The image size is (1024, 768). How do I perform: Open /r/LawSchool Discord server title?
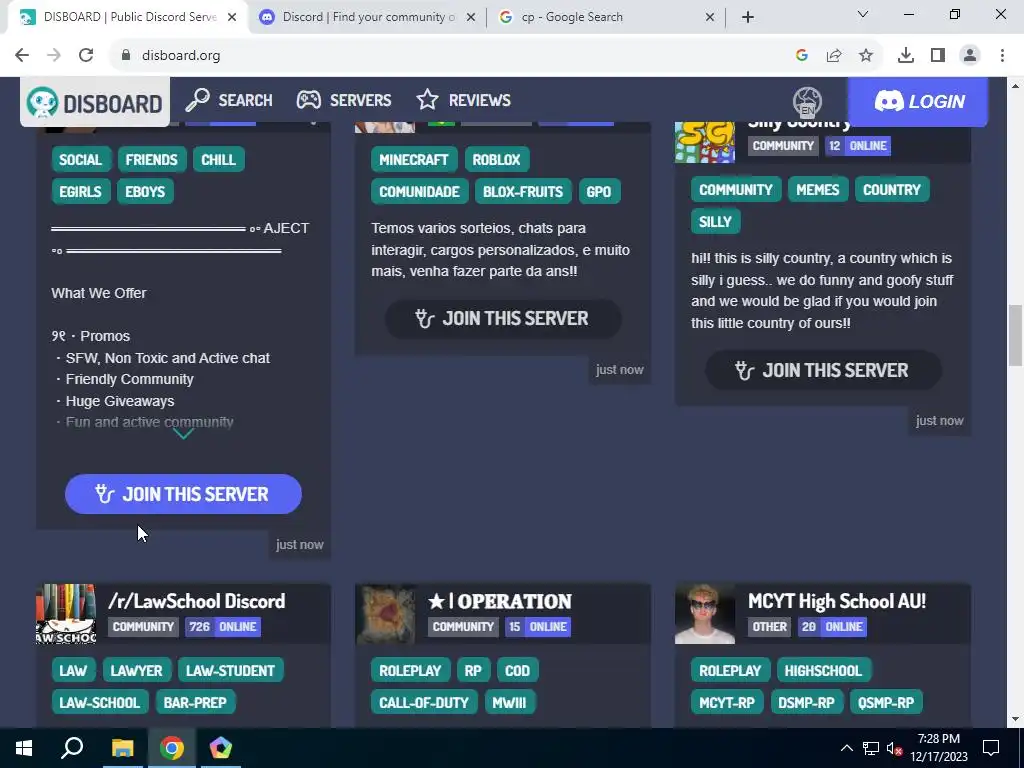[x=197, y=601]
